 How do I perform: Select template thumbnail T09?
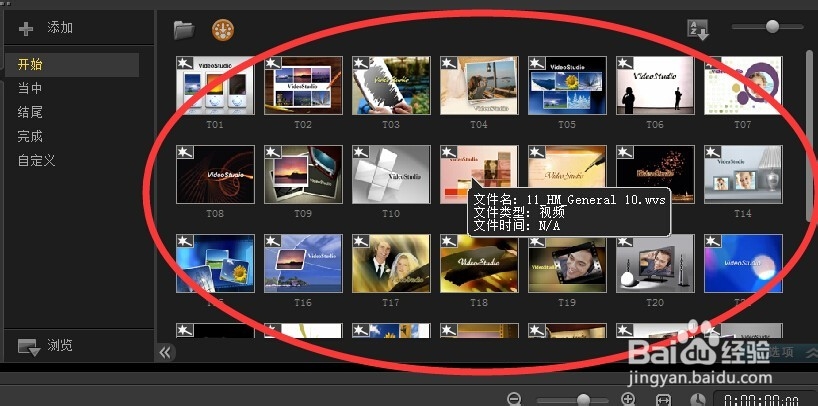coord(303,174)
